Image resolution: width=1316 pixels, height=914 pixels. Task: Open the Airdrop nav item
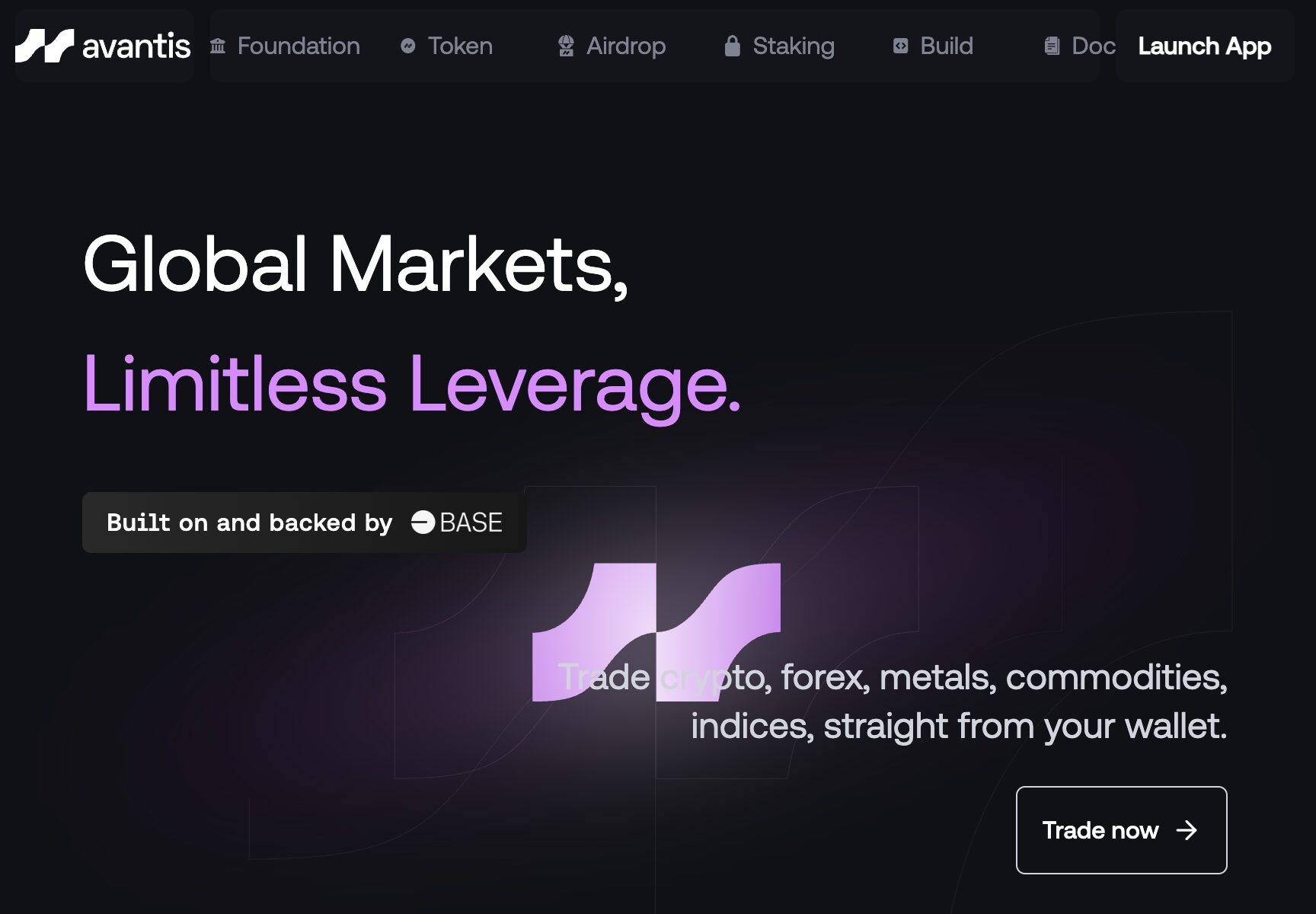[x=626, y=46]
